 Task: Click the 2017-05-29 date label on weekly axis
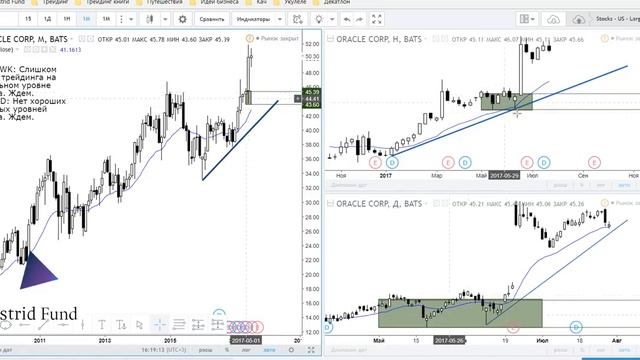pos(504,176)
